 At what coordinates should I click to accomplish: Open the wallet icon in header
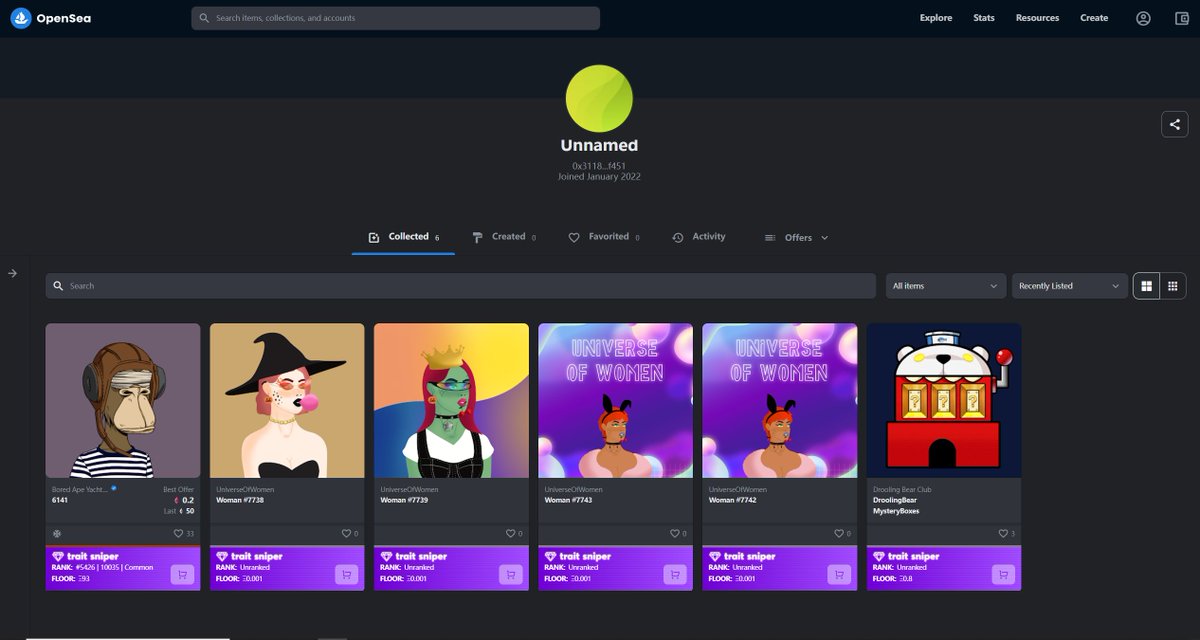pyautogui.click(x=1181, y=18)
